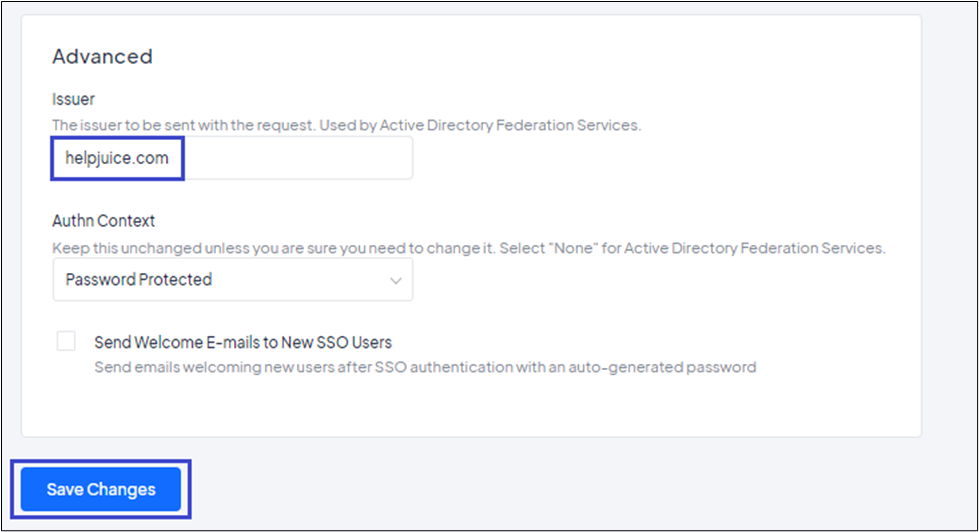Click the "Advanced" section heading
The width and height of the screenshot is (979, 532).
pyautogui.click(x=102, y=56)
